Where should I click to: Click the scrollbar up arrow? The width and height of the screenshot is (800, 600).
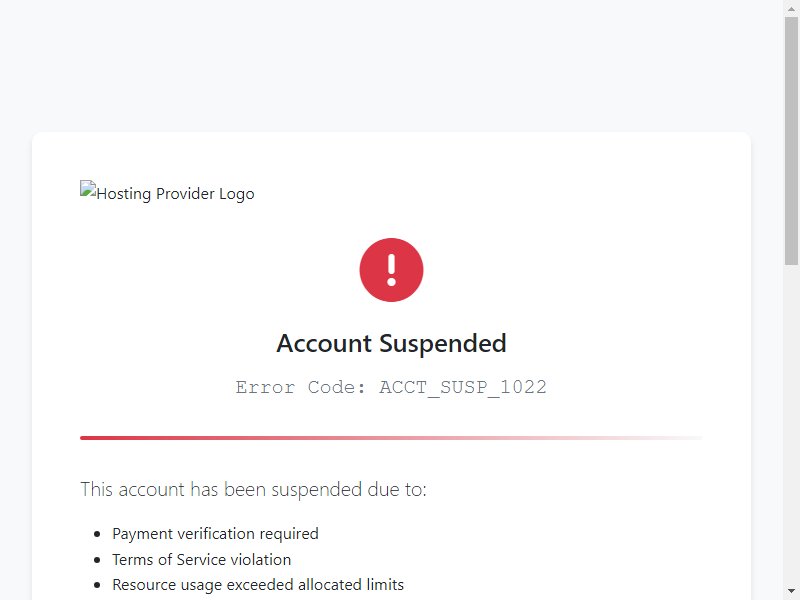[x=791, y=8]
